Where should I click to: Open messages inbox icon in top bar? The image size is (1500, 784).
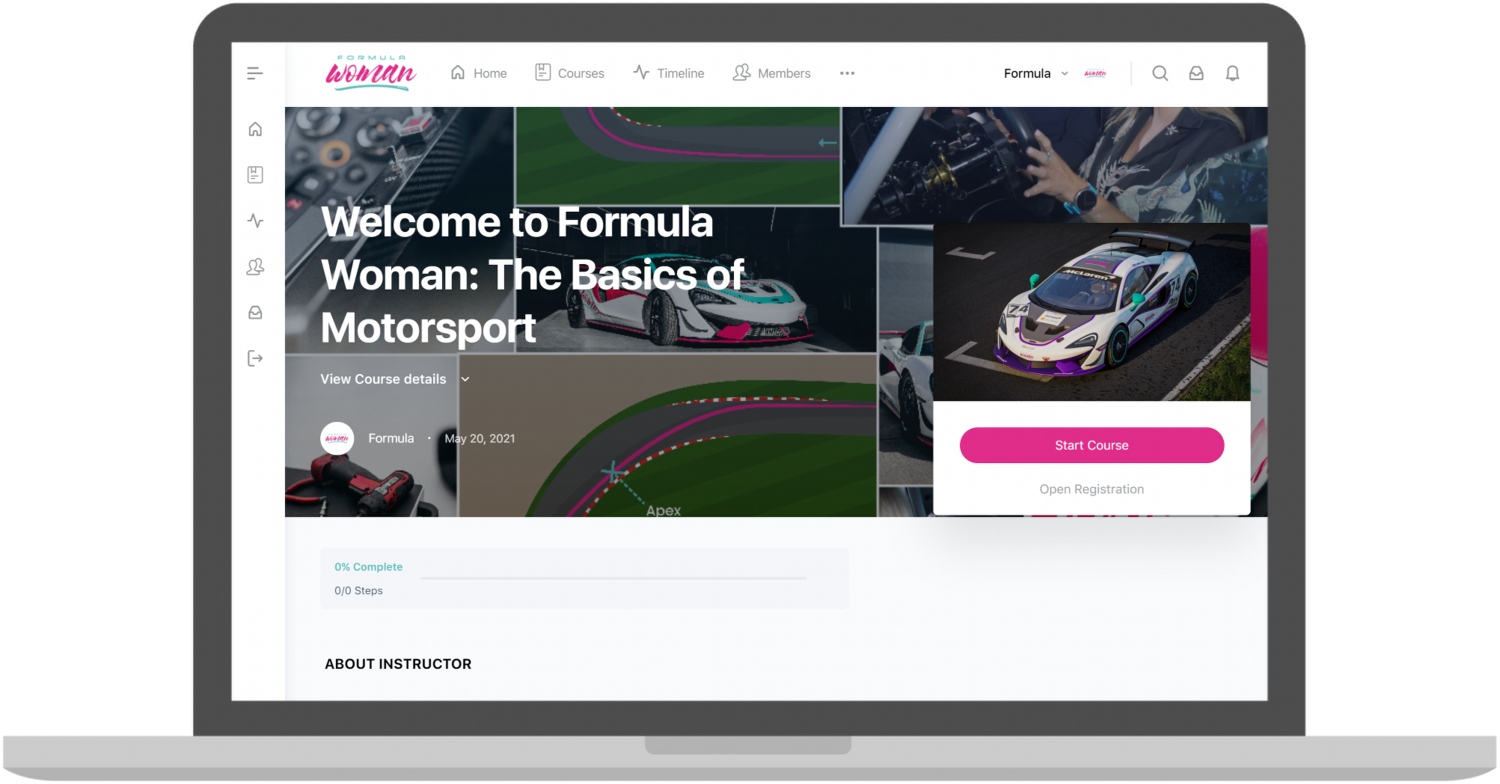pos(1196,73)
